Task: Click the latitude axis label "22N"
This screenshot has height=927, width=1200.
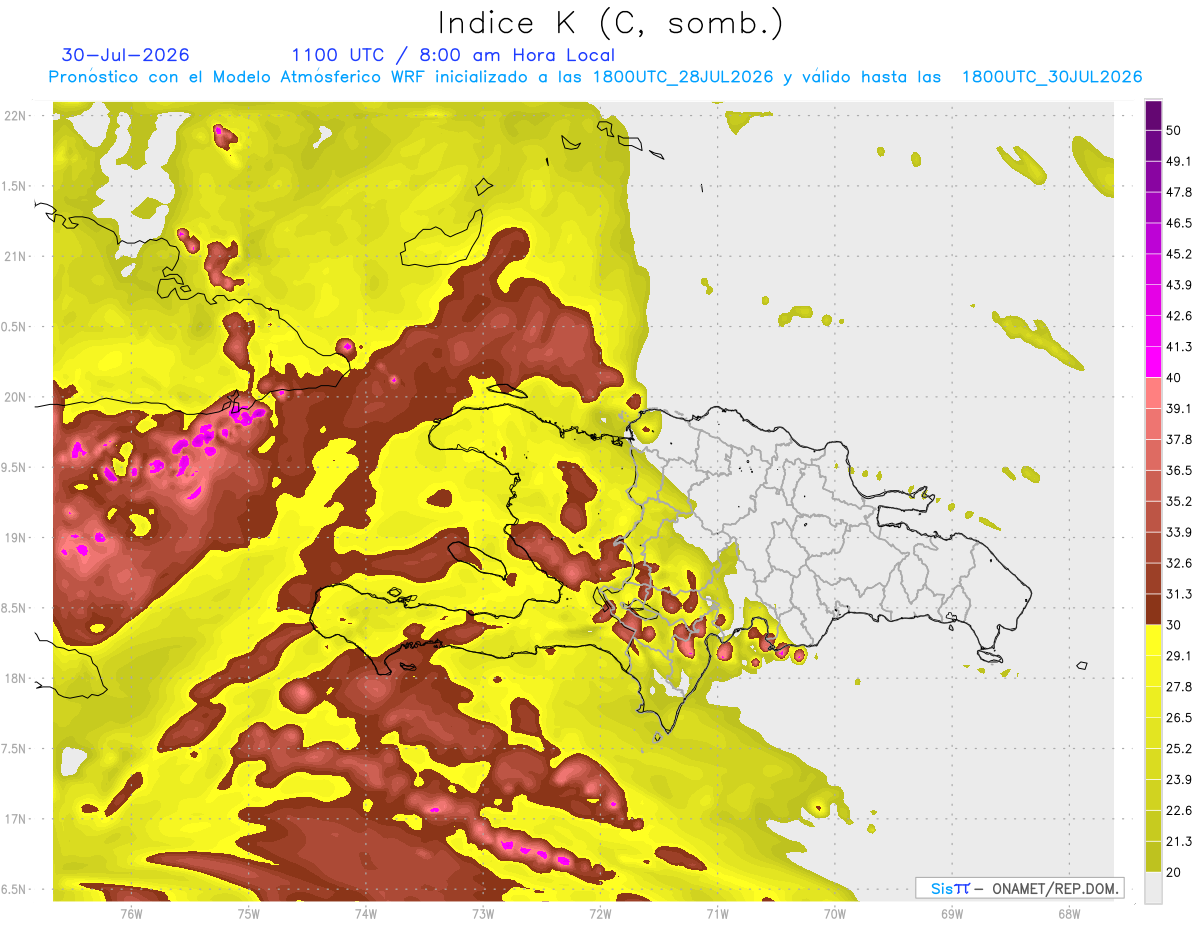Action: click(17, 116)
